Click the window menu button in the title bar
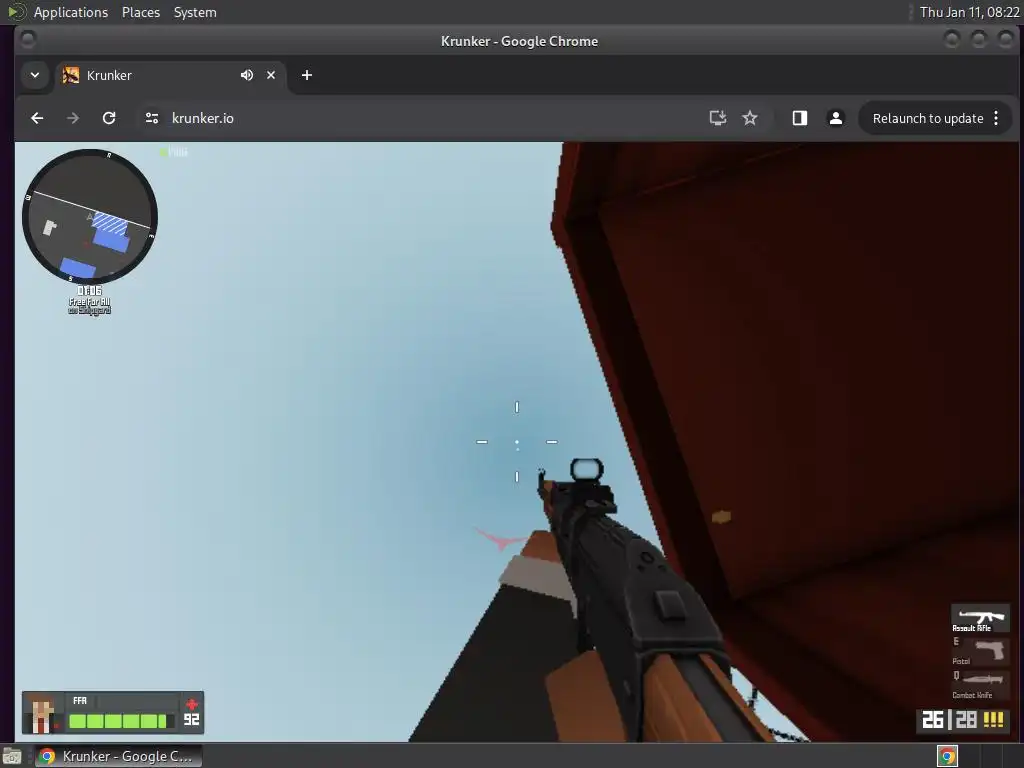The image size is (1024, 768). (27, 40)
